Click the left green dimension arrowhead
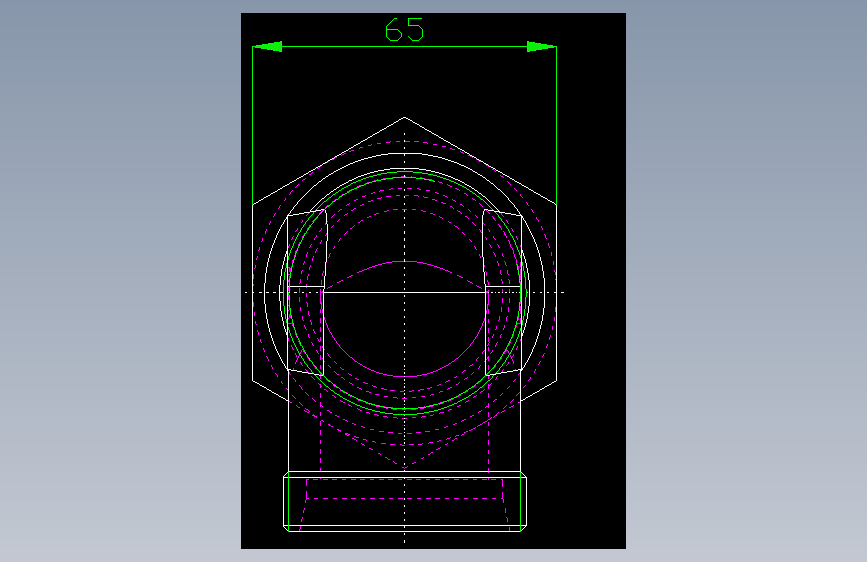This screenshot has height=562, width=867. (268, 46)
